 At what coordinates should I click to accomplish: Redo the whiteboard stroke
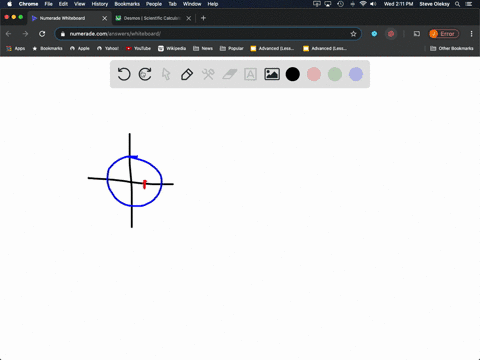click(145, 74)
